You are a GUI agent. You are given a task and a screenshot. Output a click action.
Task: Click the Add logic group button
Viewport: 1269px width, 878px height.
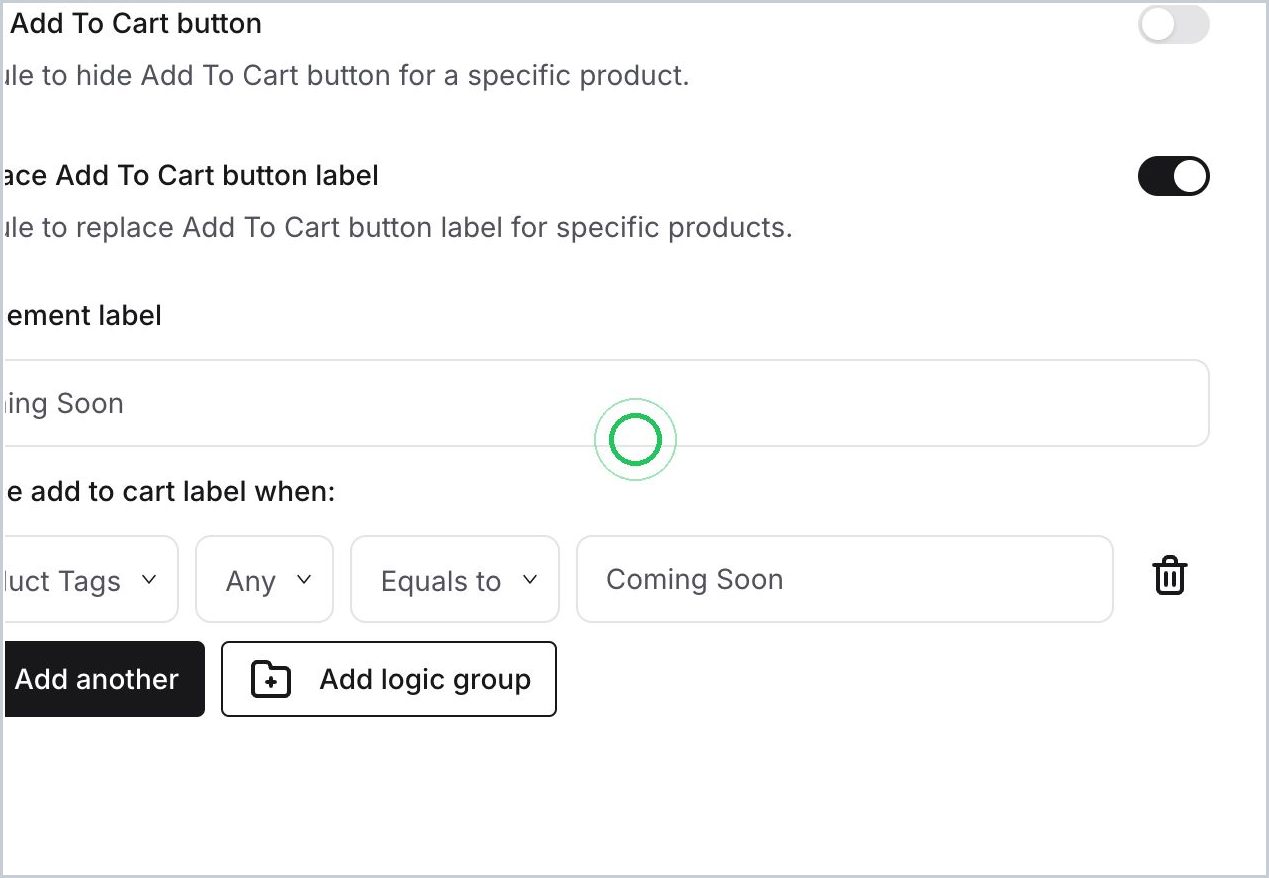point(389,679)
